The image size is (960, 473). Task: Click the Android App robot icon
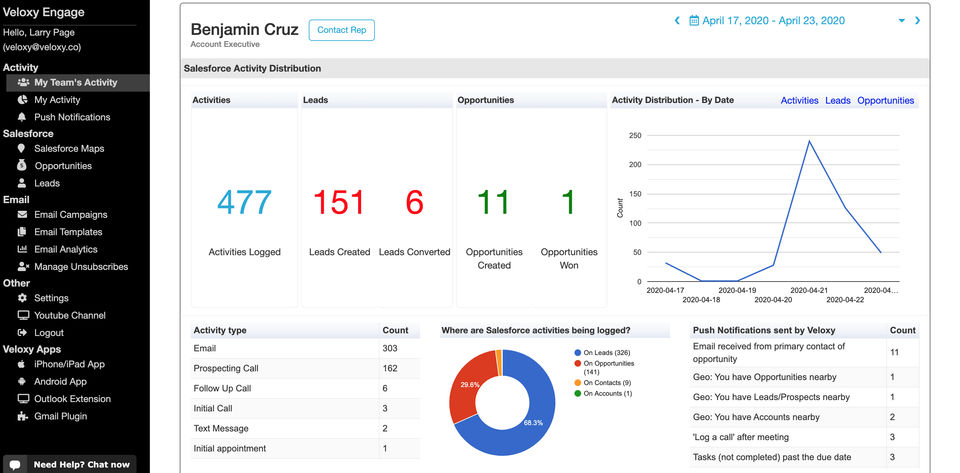pos(22,381)
